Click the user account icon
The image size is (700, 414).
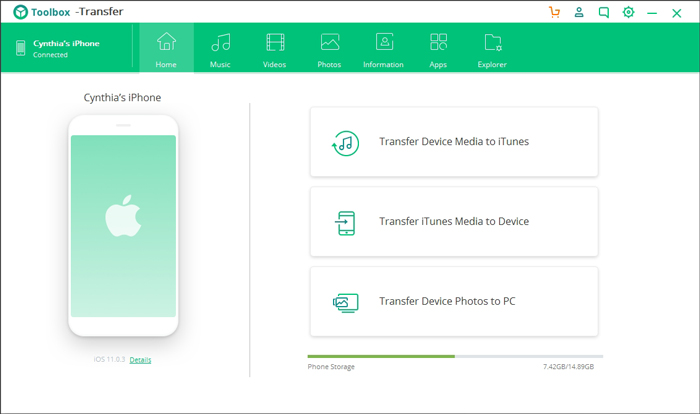click(x=579, y=12)
